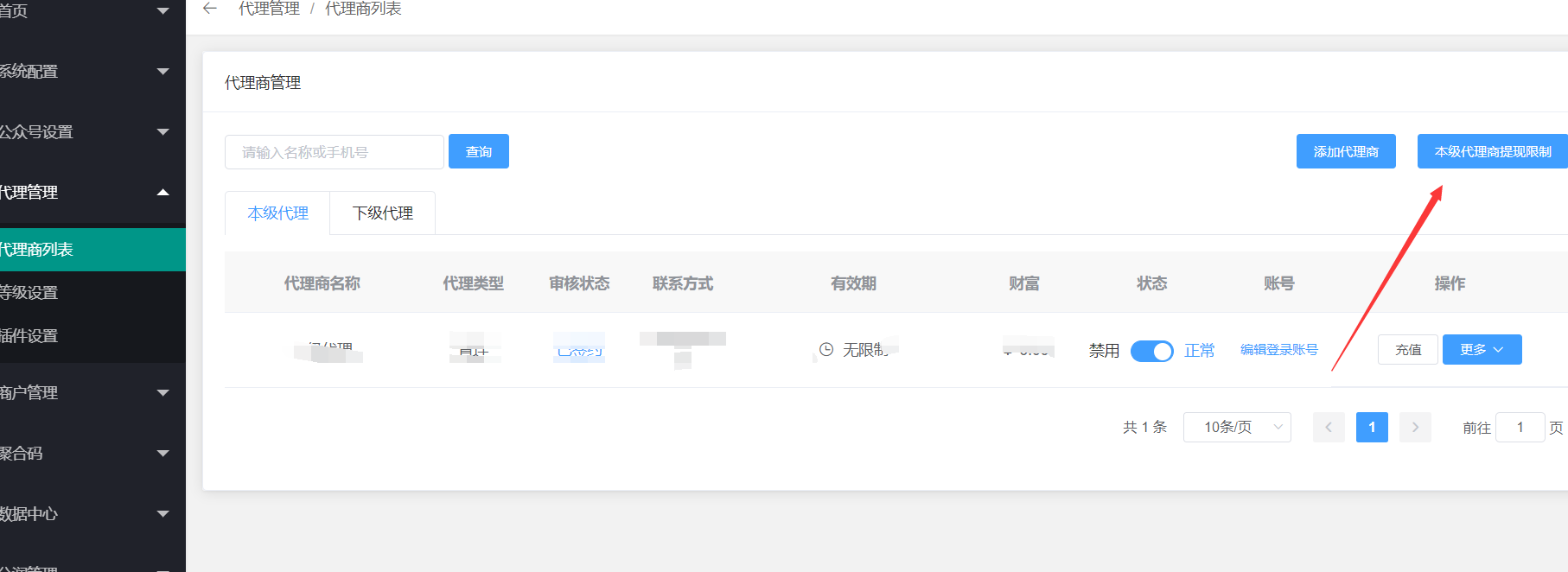This screenshot has height=572, width=1568.
Task: Click the 代理商名称 column header
Action: click(x=322, y=283)
